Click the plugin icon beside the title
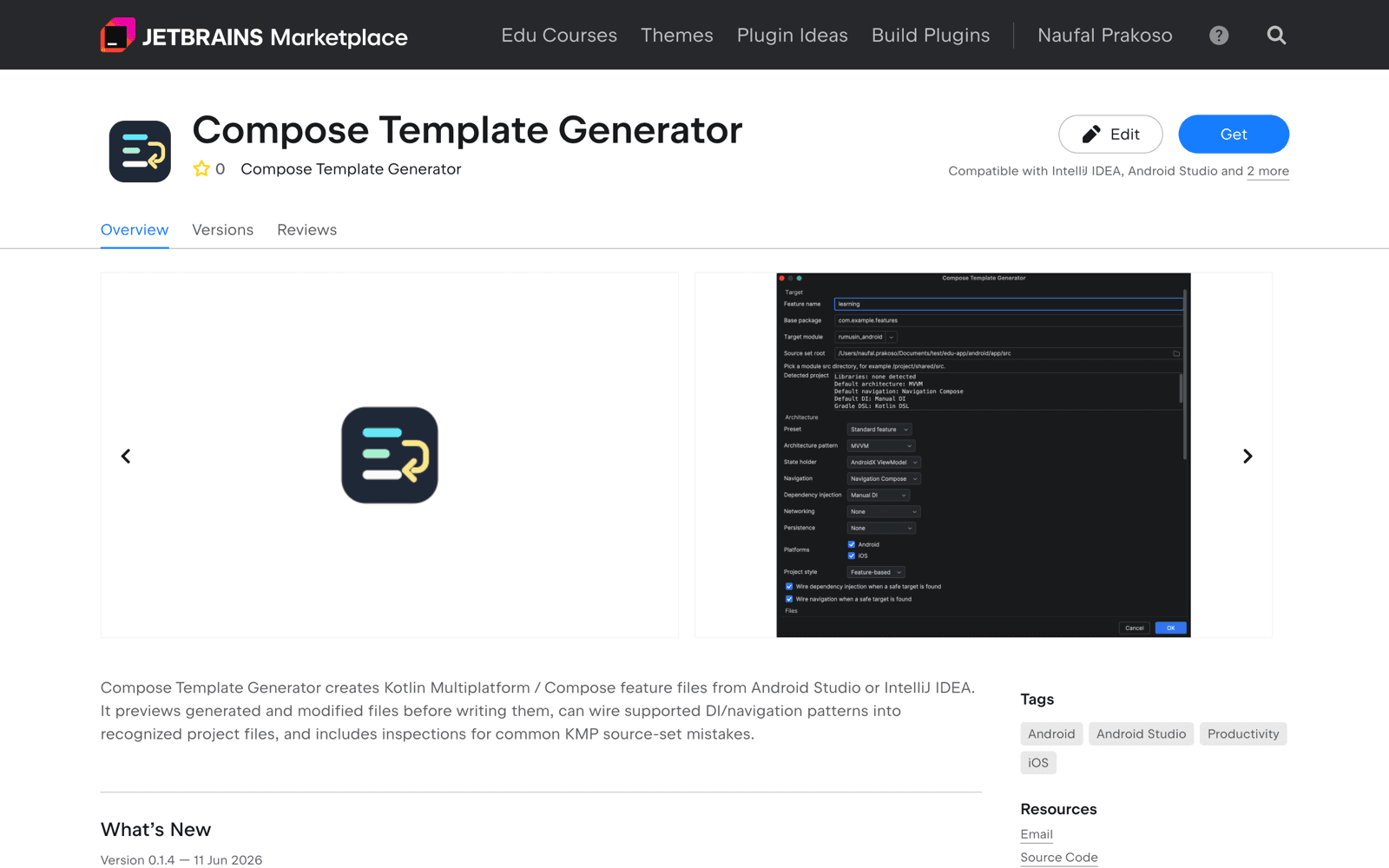 click(x=140, y=151)
